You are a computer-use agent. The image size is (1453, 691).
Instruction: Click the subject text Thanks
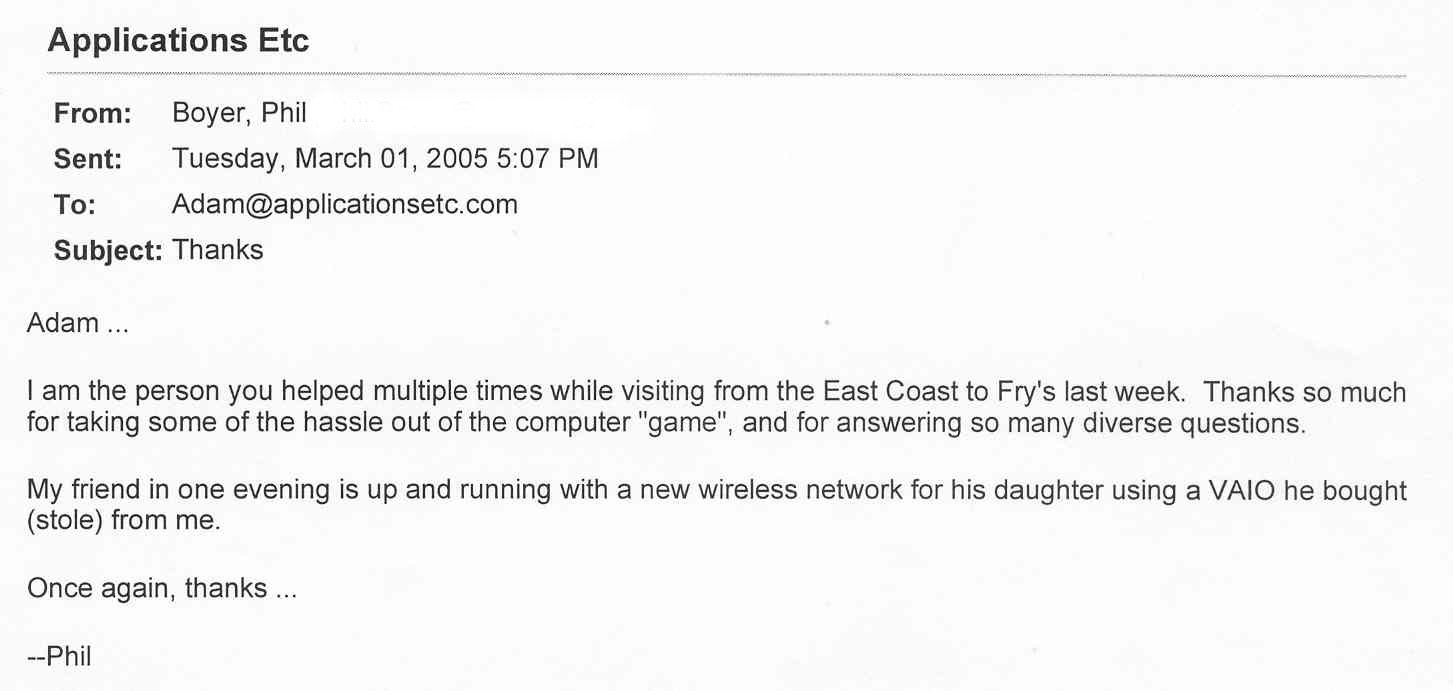coord(218,249)
